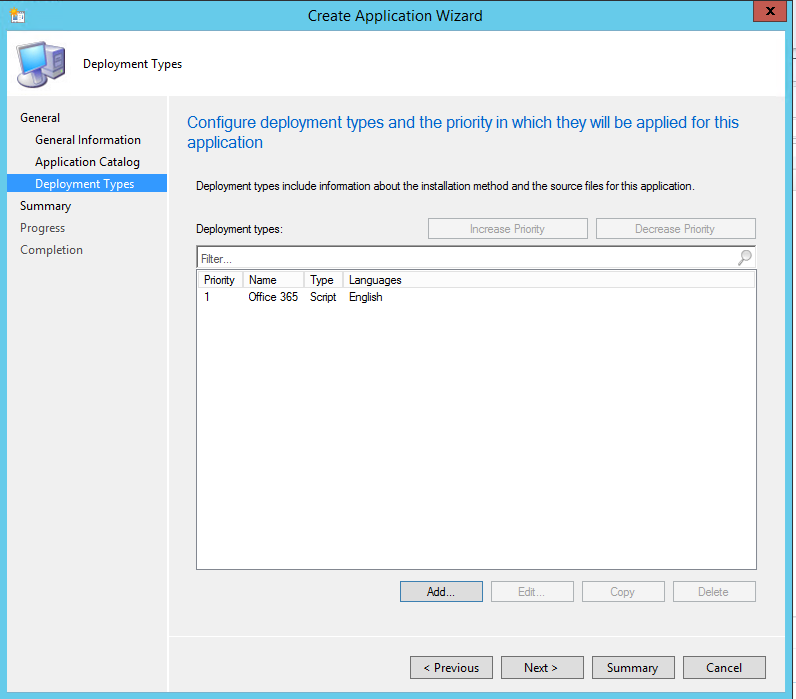Cancel the wizard
The width and height of the screenshot is (796, 699).
(724, 668)
